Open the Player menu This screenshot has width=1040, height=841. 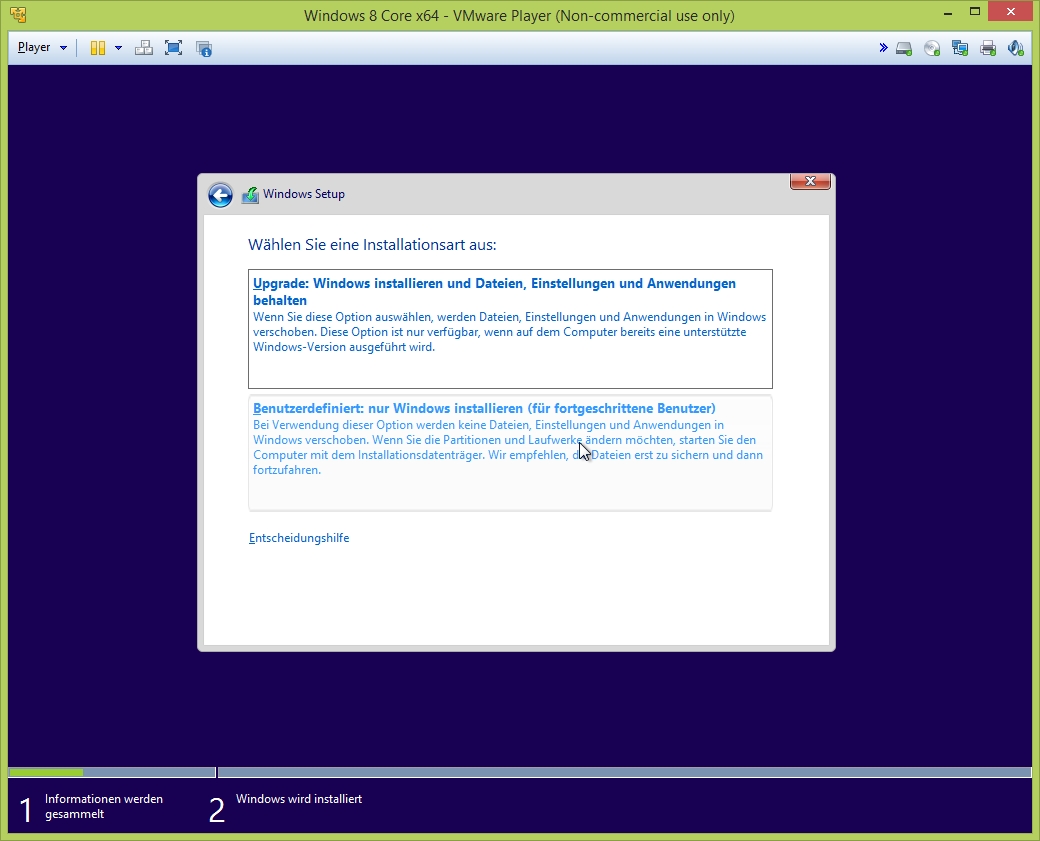42,48
